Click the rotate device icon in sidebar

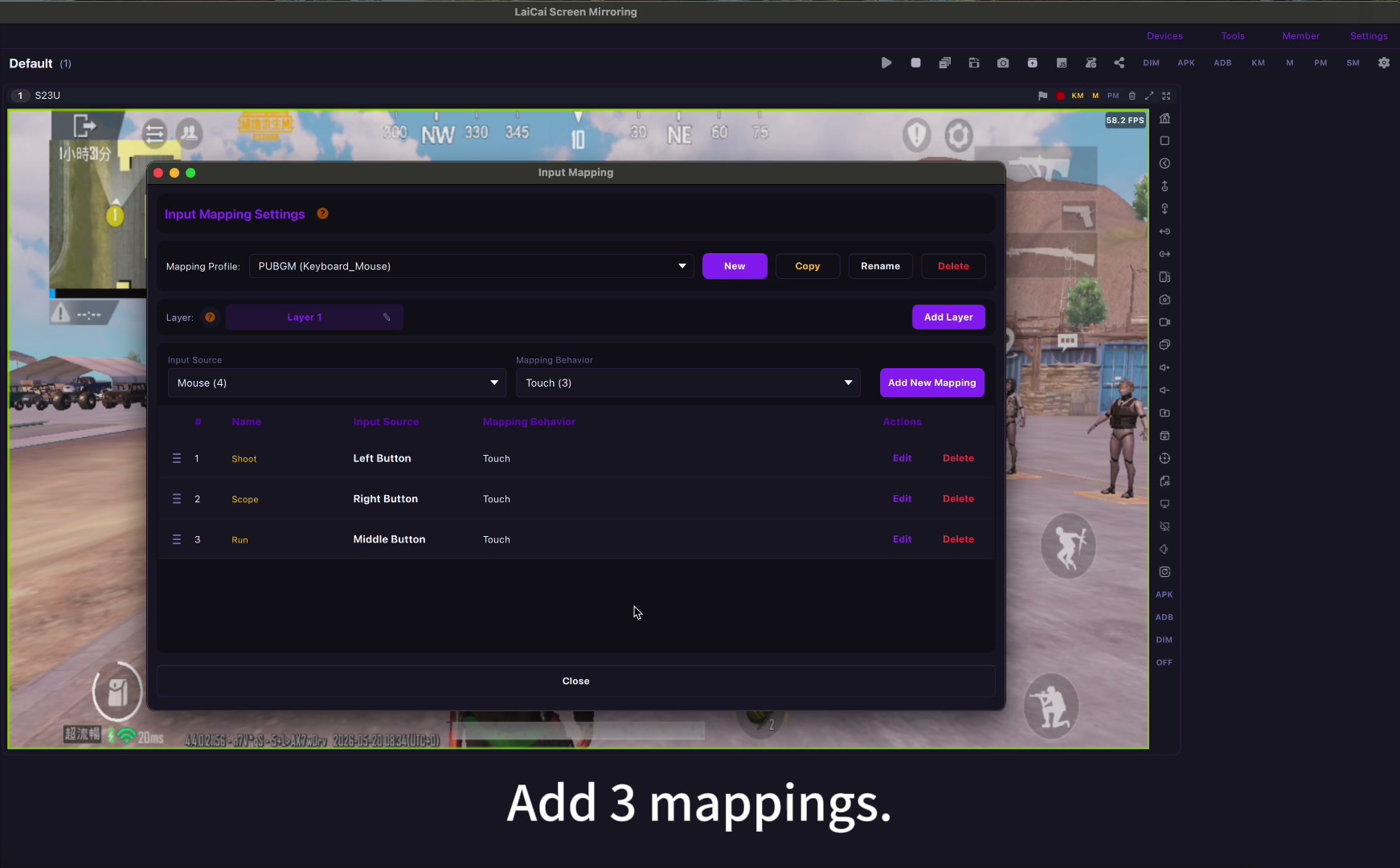coord(1165,277)
